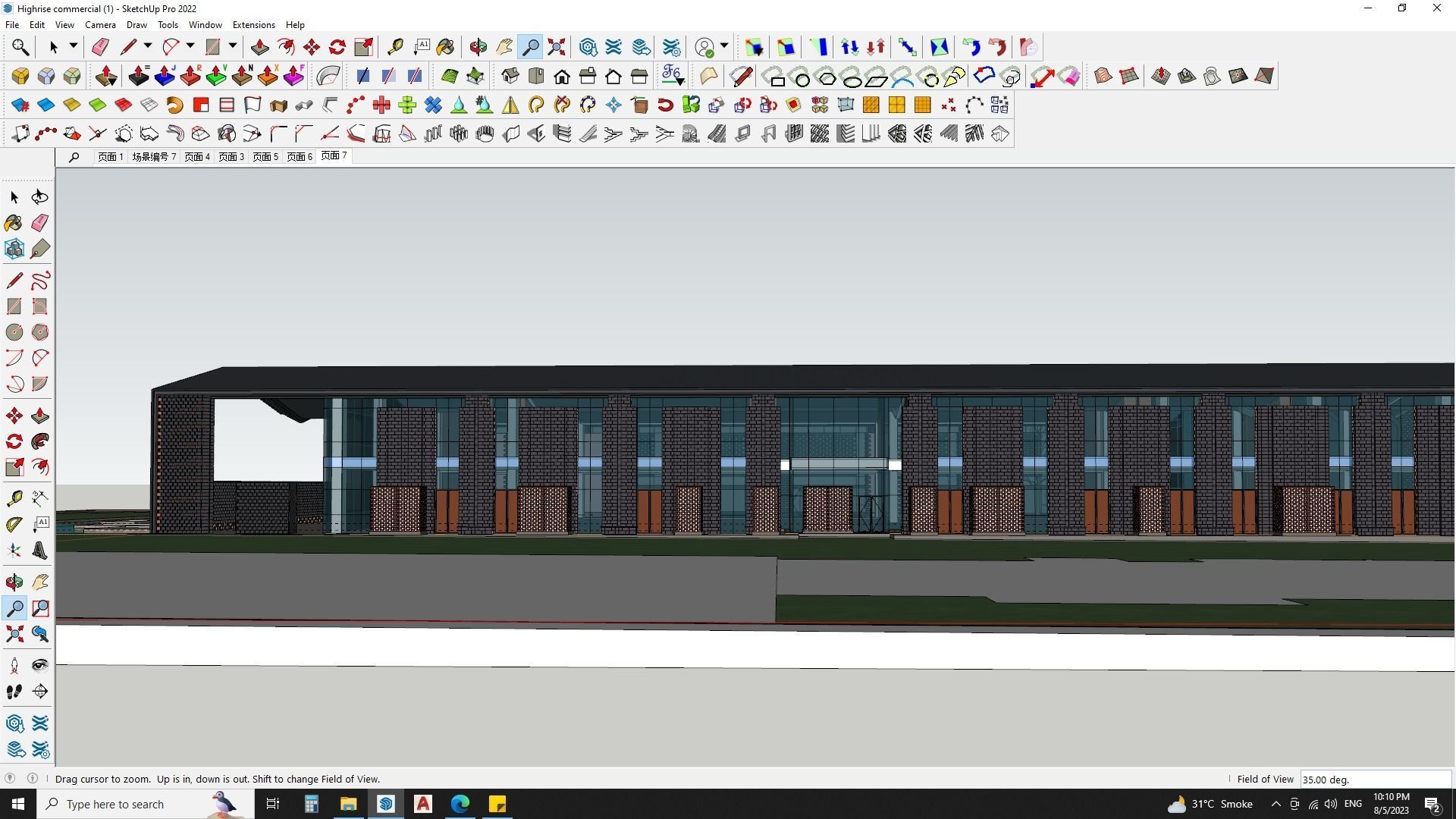Click the Round Corner yellow cube icon

[20, 76]
